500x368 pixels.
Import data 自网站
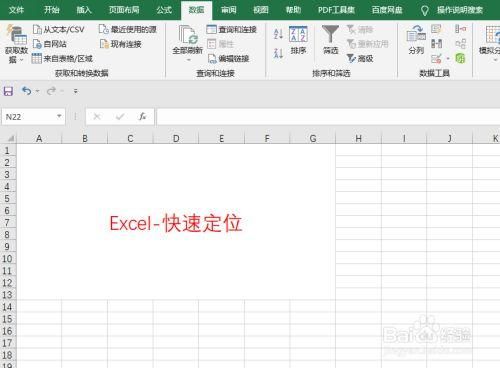point(50,44)
